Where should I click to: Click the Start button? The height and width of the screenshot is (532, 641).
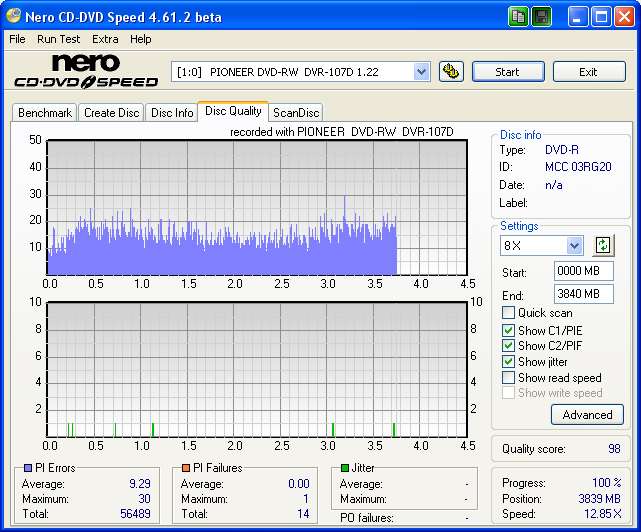tap(508, 72)
